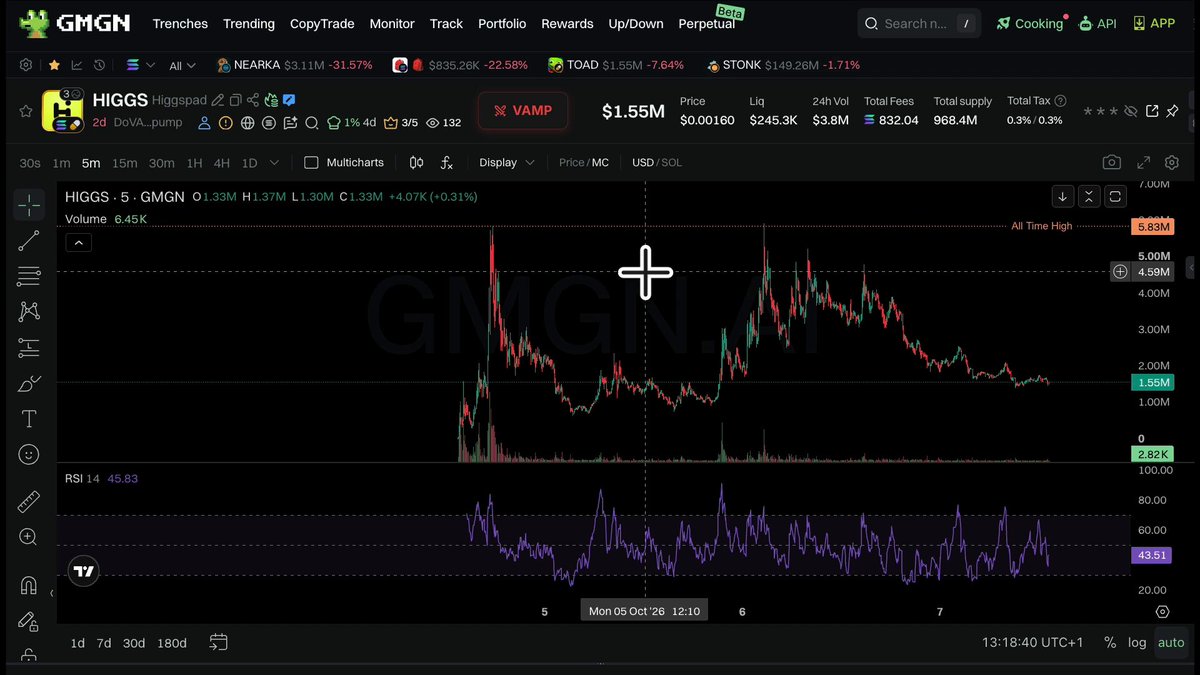Expand more timeframe options chevron
The image size is (1200, 675).
tap(274, 162)
